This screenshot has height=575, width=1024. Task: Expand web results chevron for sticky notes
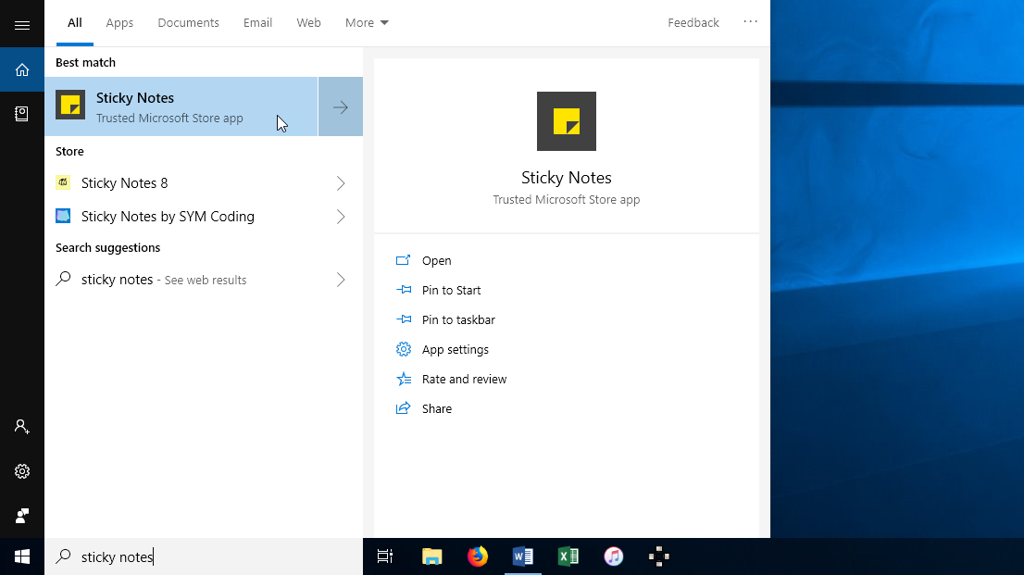pos(340,280)
